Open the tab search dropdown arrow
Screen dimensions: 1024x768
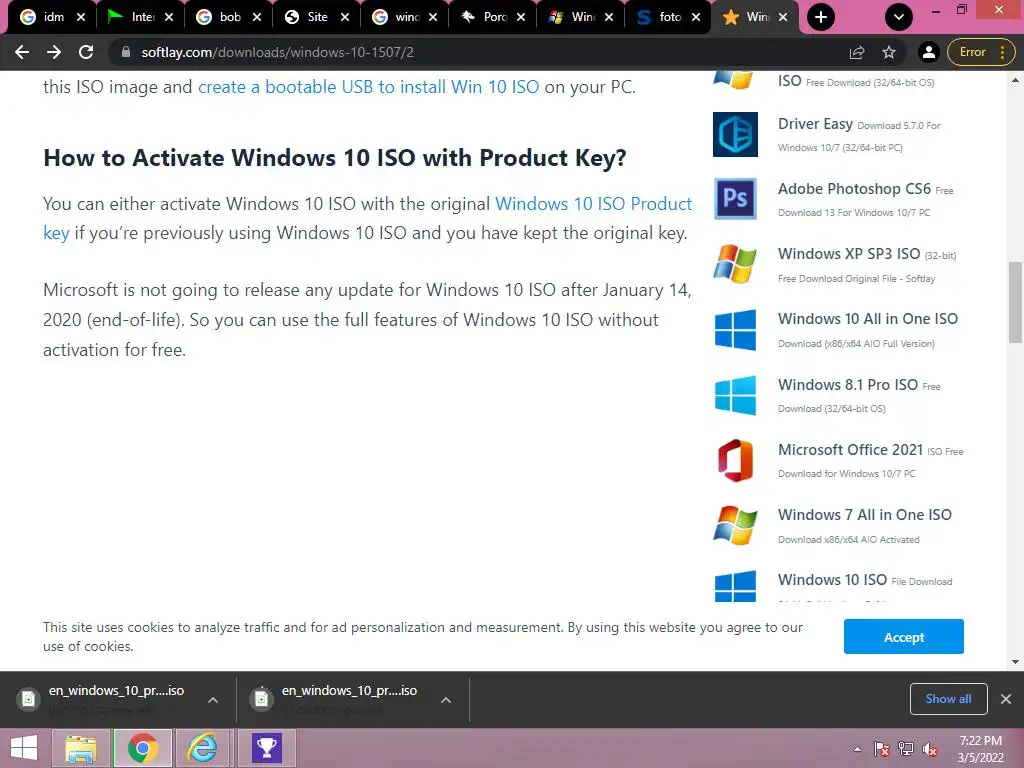(899, 17)
